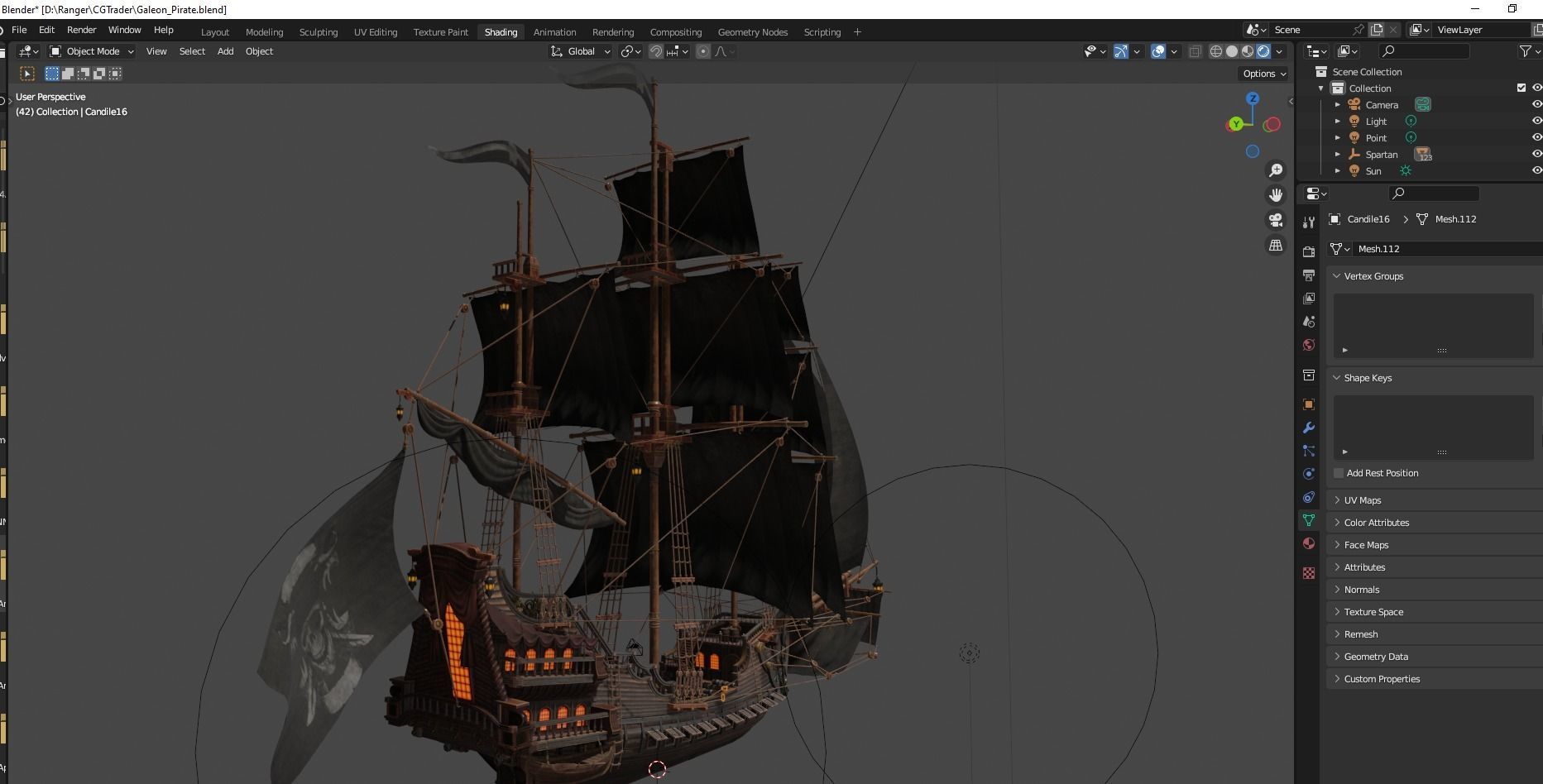1543x784 pixels.
Task: Click the select box tool icon
Action: (27, 74)
